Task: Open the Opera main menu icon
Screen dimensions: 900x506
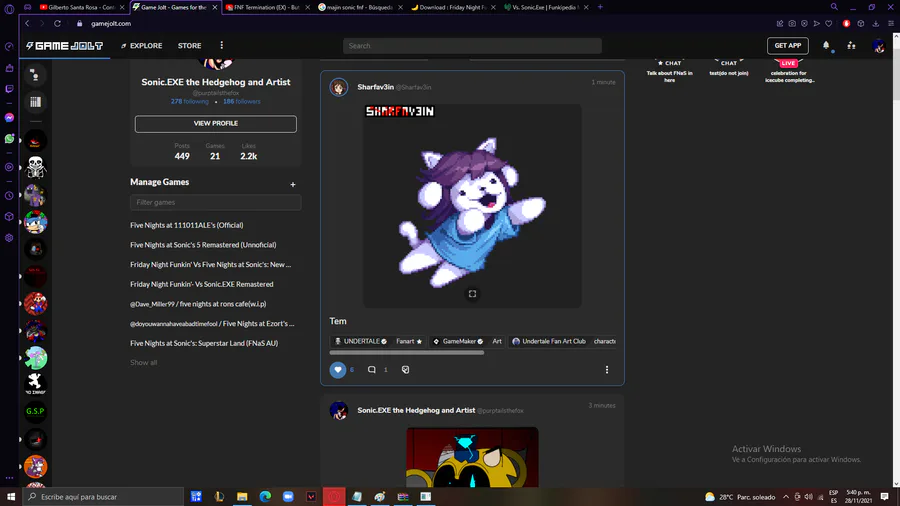Action: [9, 9]
